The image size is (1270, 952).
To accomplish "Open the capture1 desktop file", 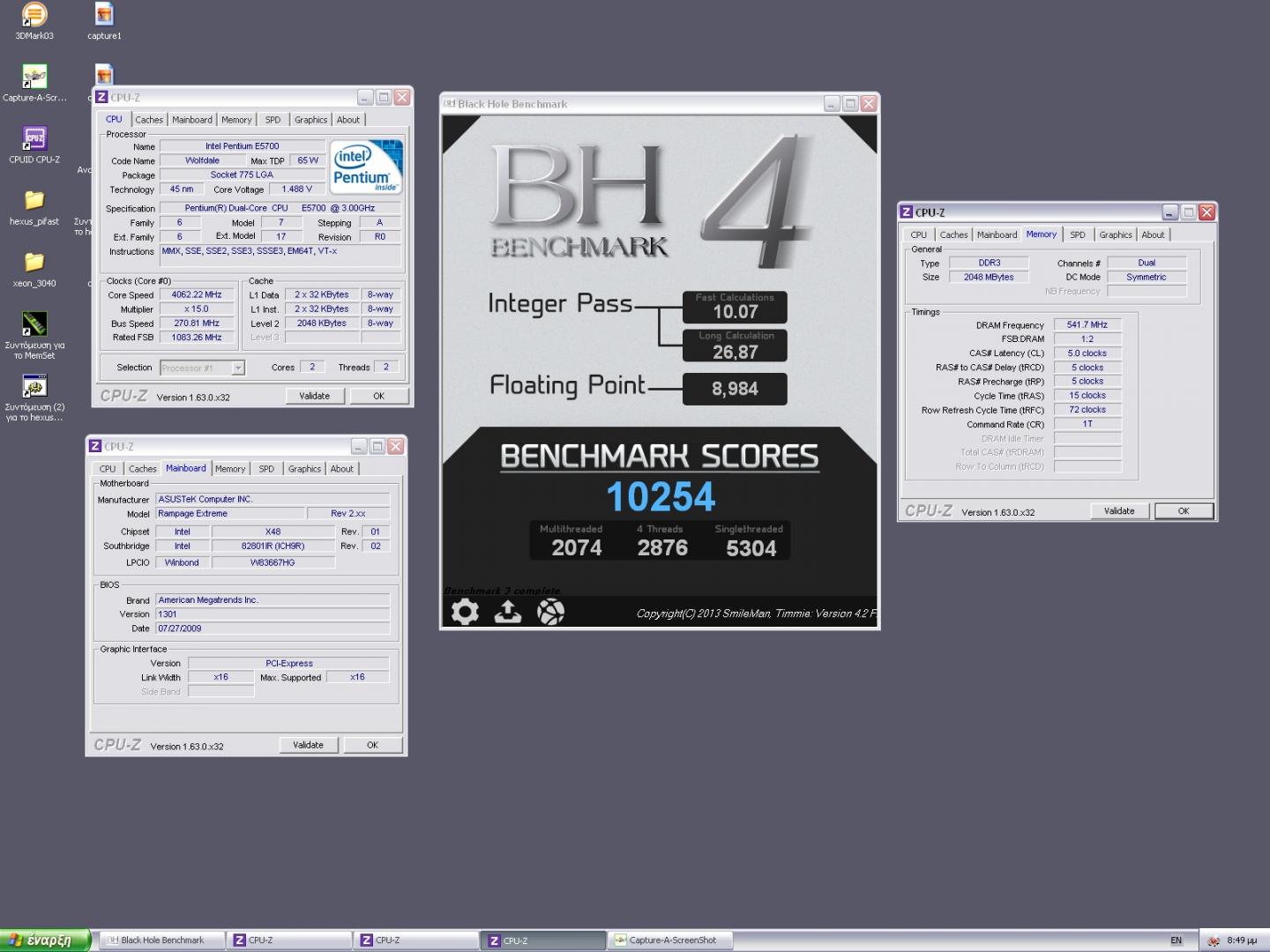I will point(104,21).
